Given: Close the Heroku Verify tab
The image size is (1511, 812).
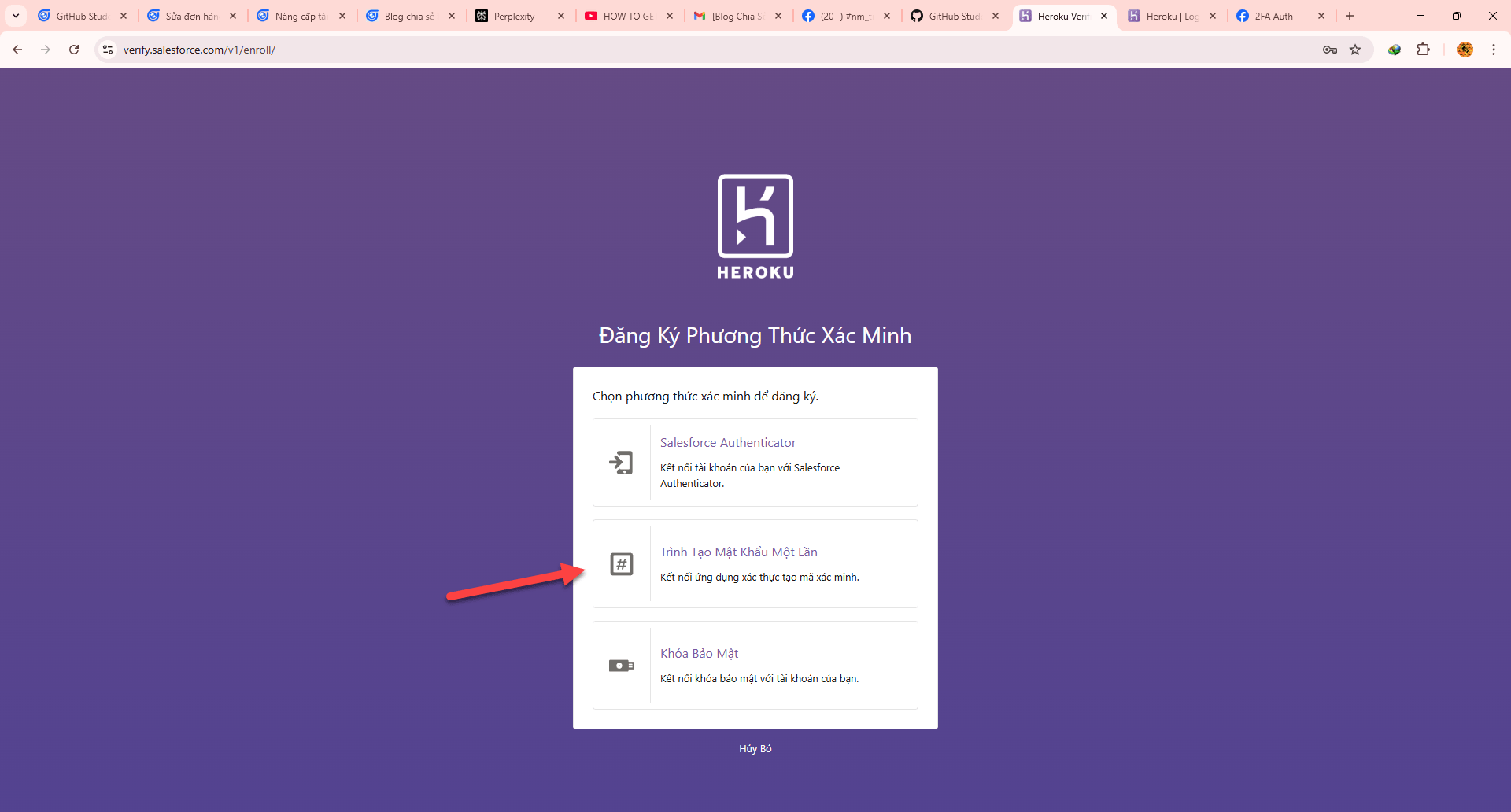Looking at the screenshot, I should 1104,16.
